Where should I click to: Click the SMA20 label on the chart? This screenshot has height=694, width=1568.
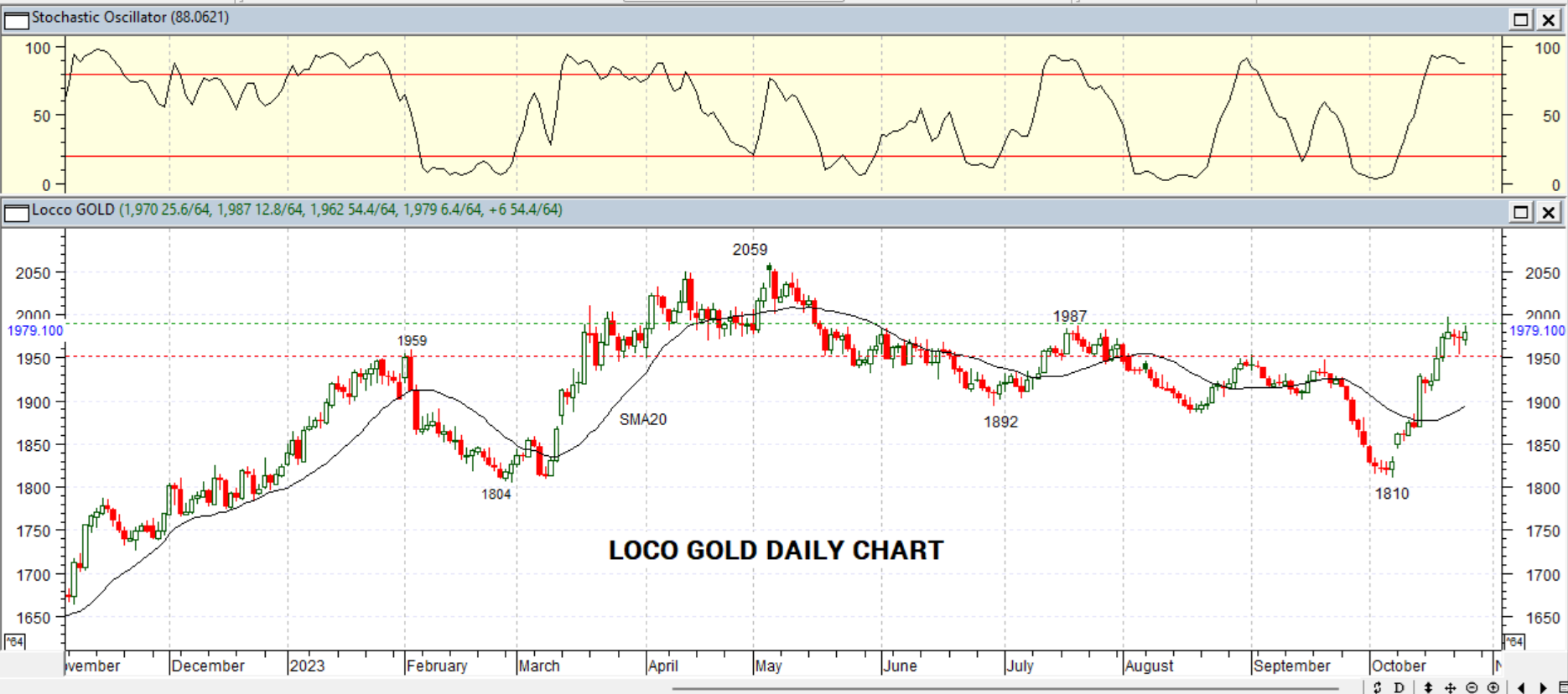point(643,420)
